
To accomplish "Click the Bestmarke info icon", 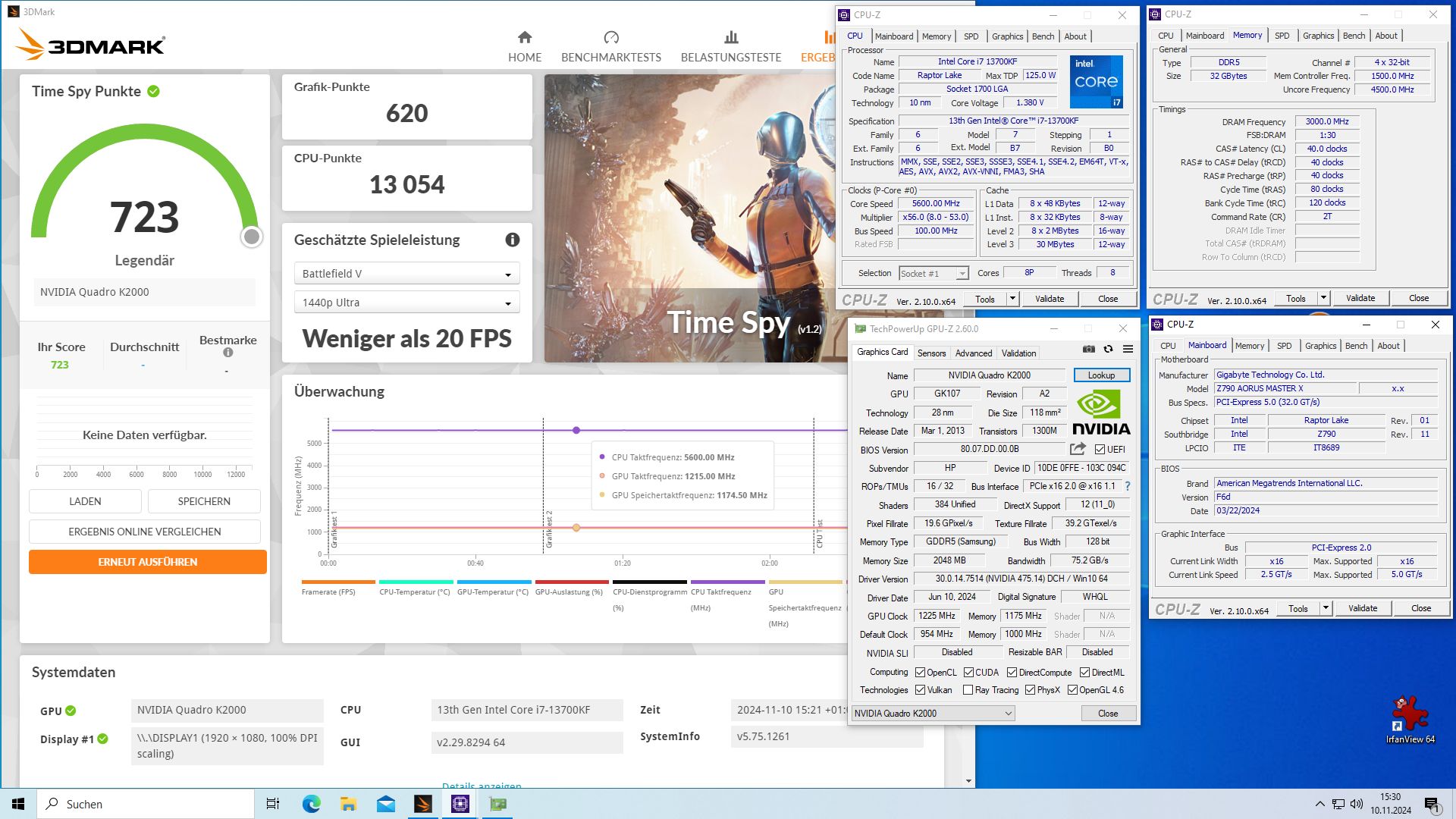I will [227, 353].
